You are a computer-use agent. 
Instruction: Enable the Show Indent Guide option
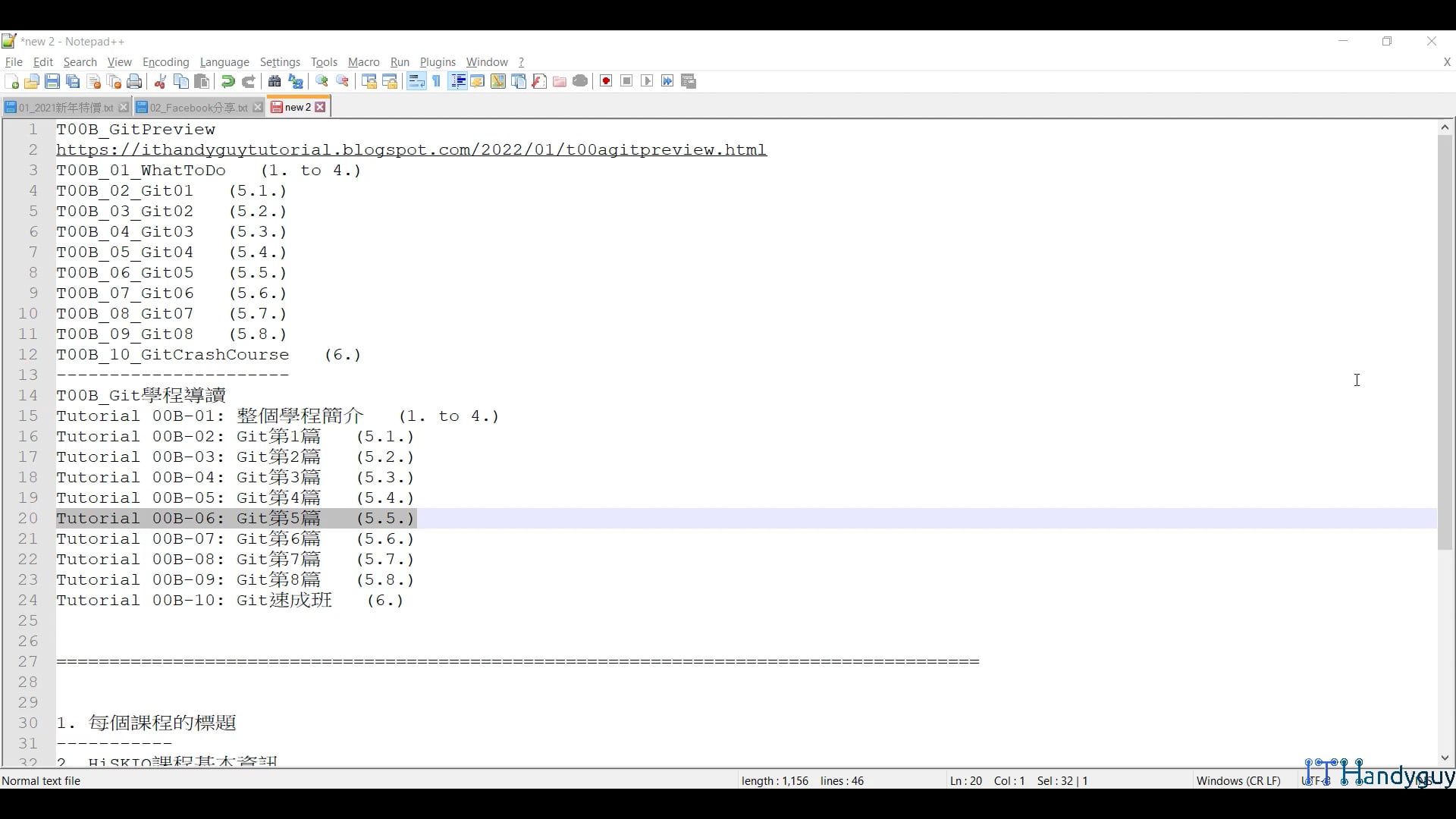(x=458, y=81)
